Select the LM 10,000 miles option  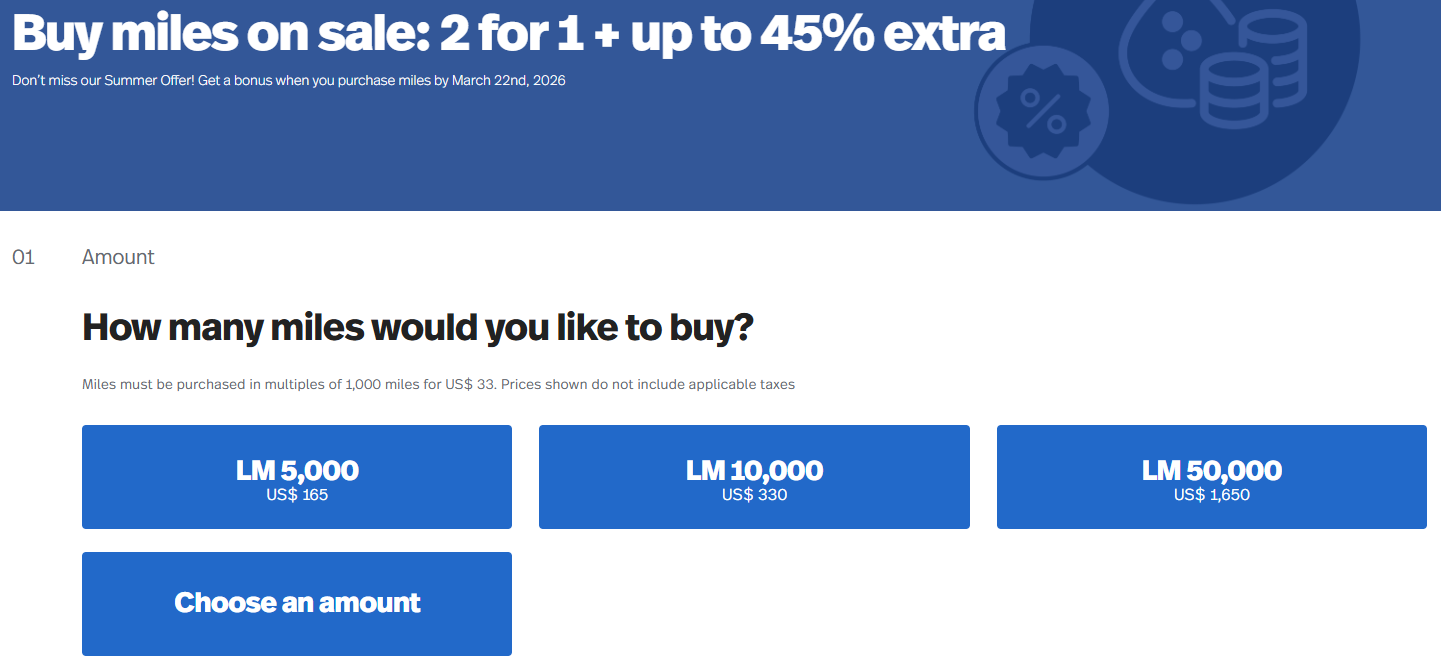point(754,477)
